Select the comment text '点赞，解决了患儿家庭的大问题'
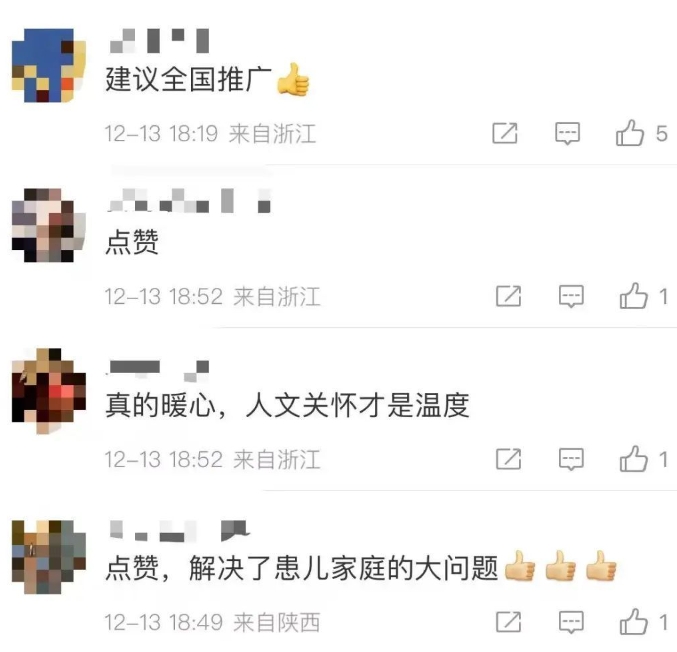The image size is (677, 652). [x=302, y=568]
